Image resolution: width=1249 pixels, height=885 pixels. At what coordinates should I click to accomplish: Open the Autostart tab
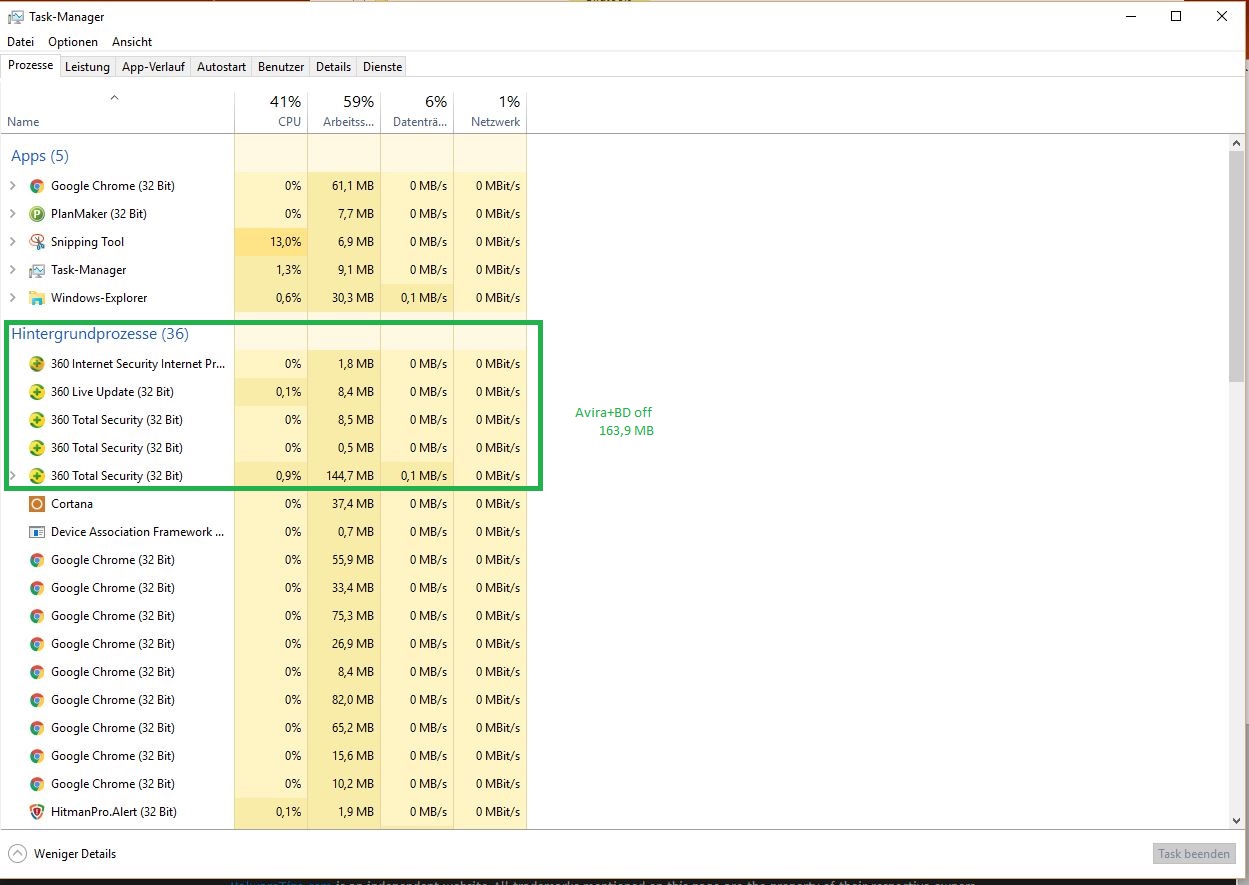click(x=221, y=67)
